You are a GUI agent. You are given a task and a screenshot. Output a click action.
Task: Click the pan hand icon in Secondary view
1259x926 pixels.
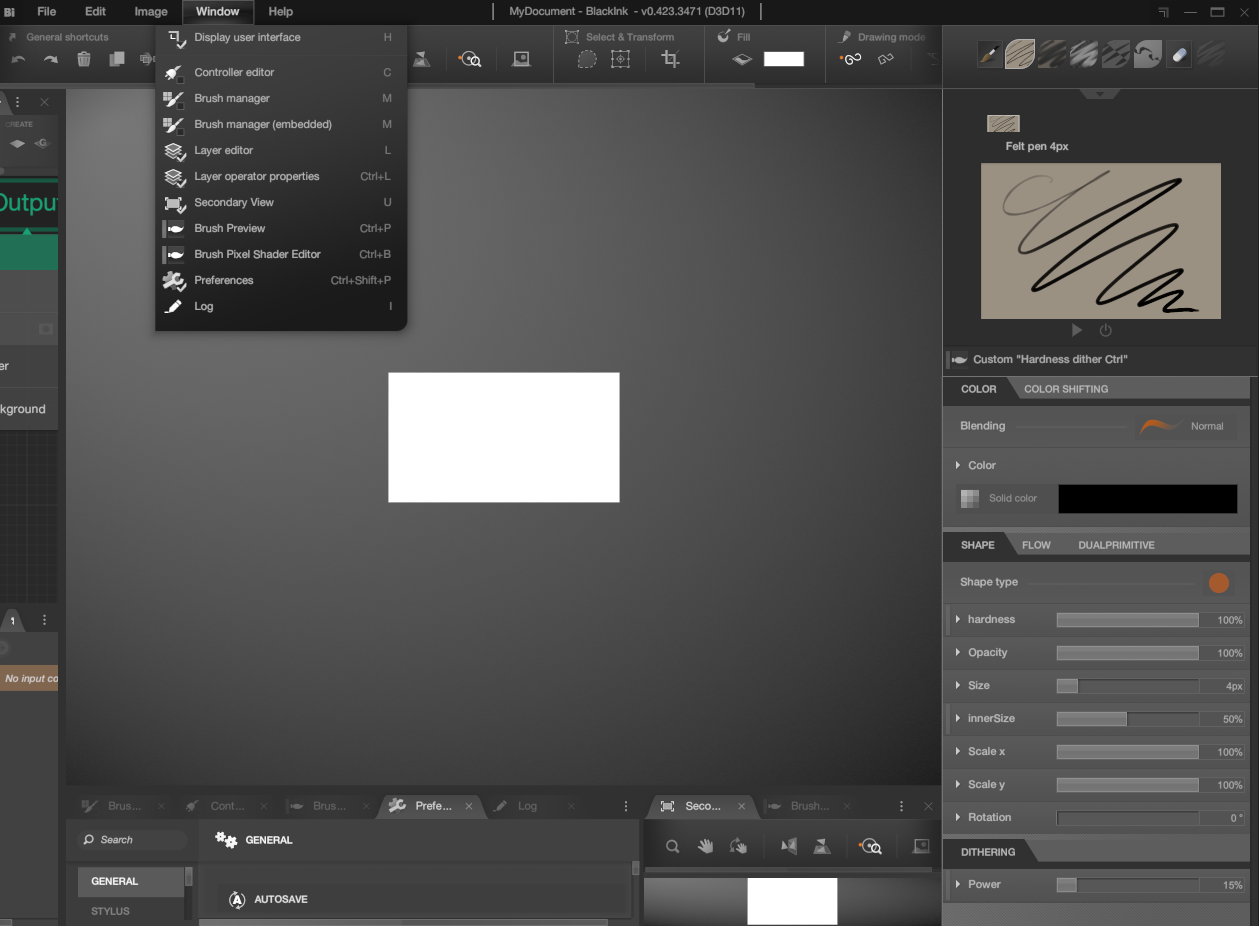pos(706,846)
